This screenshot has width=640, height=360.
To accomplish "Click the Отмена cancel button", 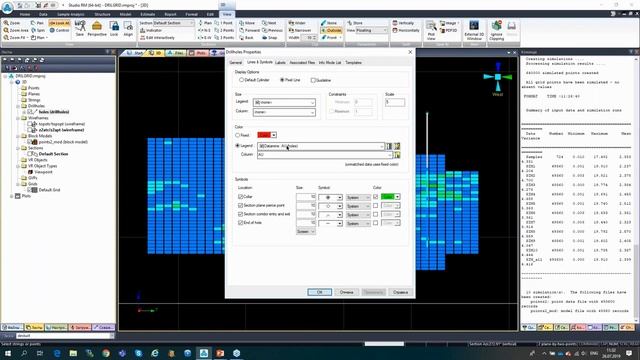I will click(x=347, y=292).
